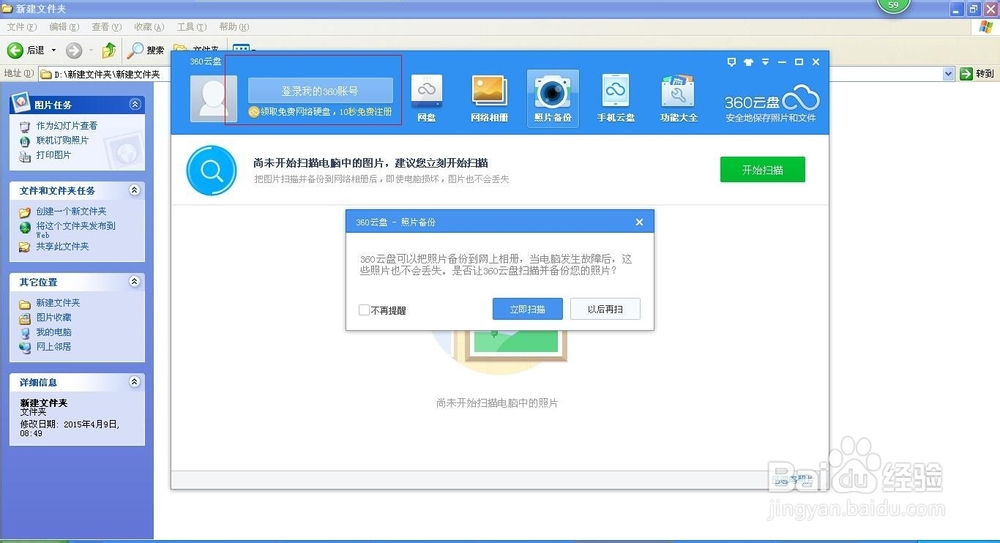Viewport: 1000px width, 543px height.
Task: Check the 不再提醒 checkbox
Action: click(364, 310)
